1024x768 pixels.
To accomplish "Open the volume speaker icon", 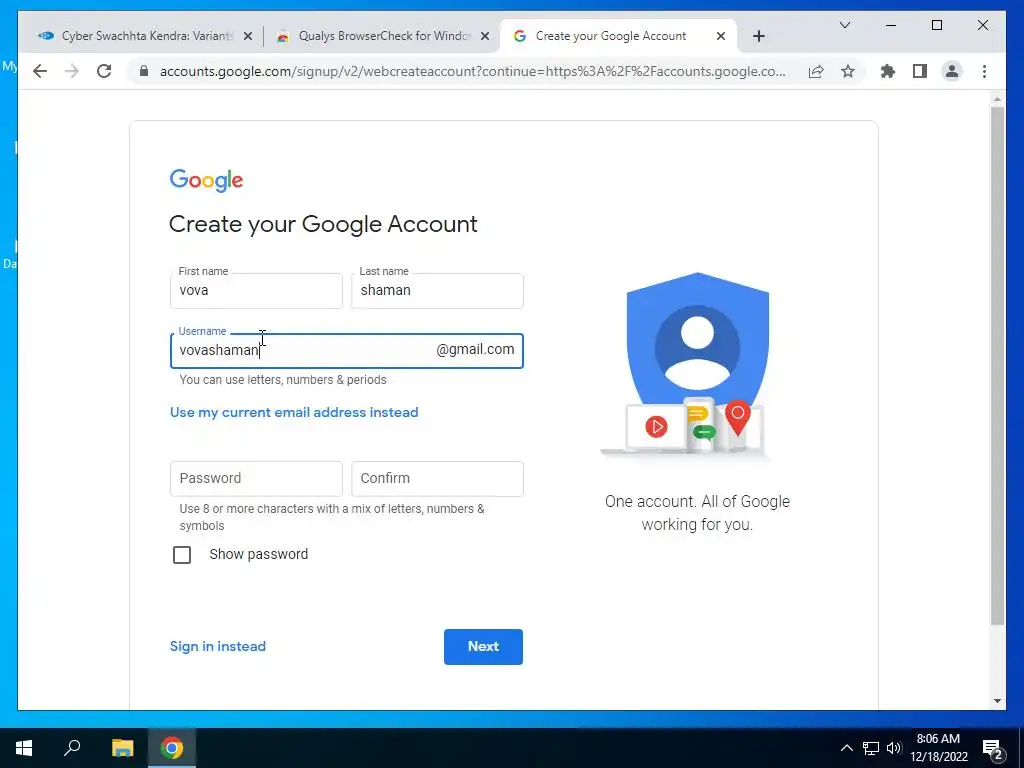I will point(894,748).
